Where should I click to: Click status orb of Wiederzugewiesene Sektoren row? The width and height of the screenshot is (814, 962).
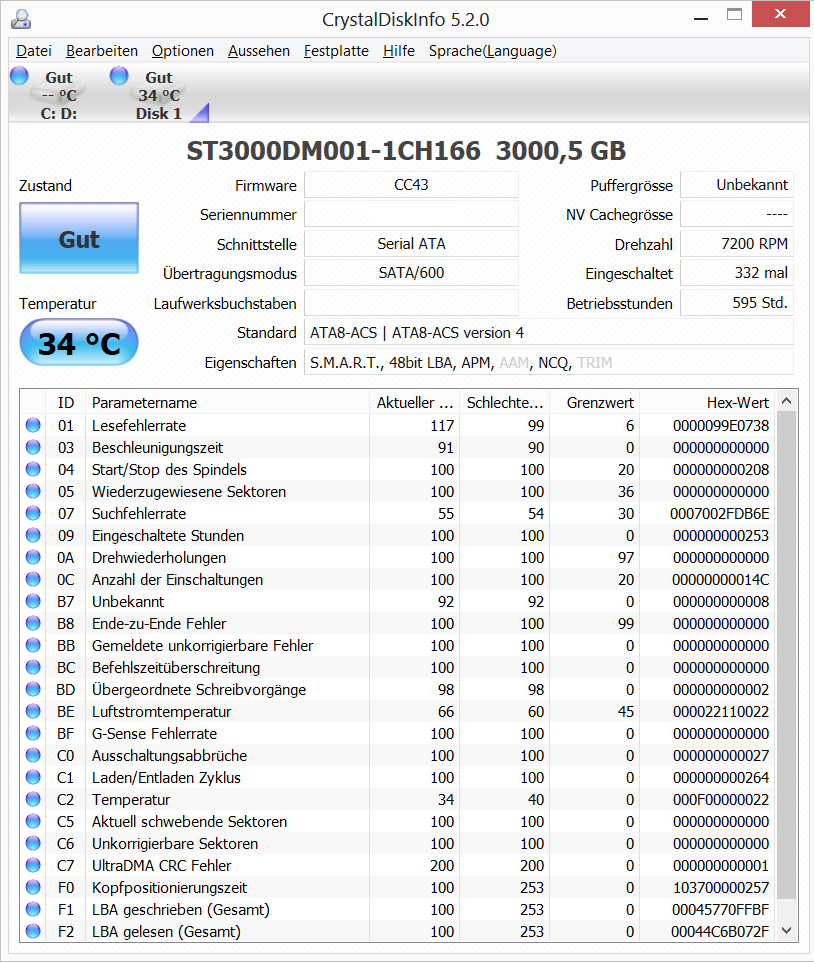pos(33,491)
